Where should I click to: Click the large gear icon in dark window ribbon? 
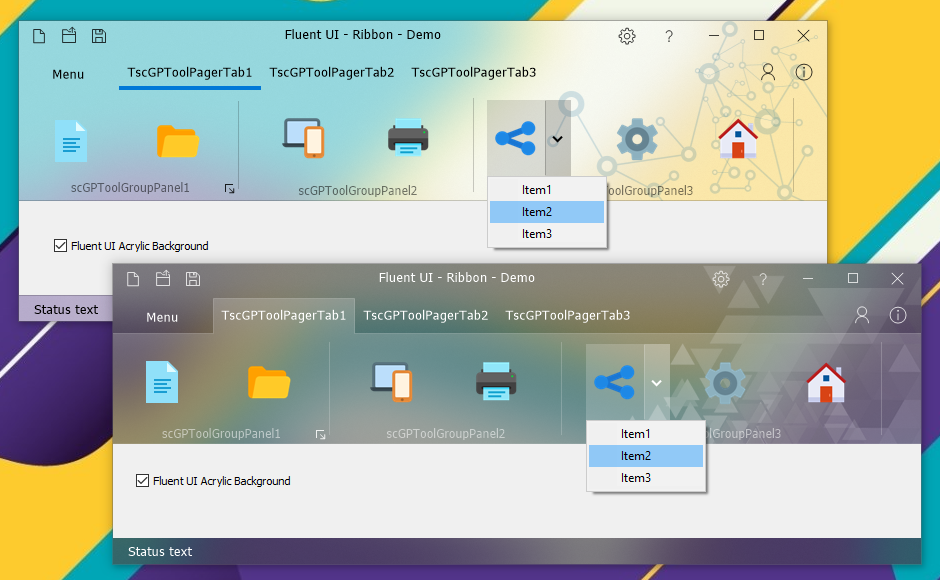[725, 383]
